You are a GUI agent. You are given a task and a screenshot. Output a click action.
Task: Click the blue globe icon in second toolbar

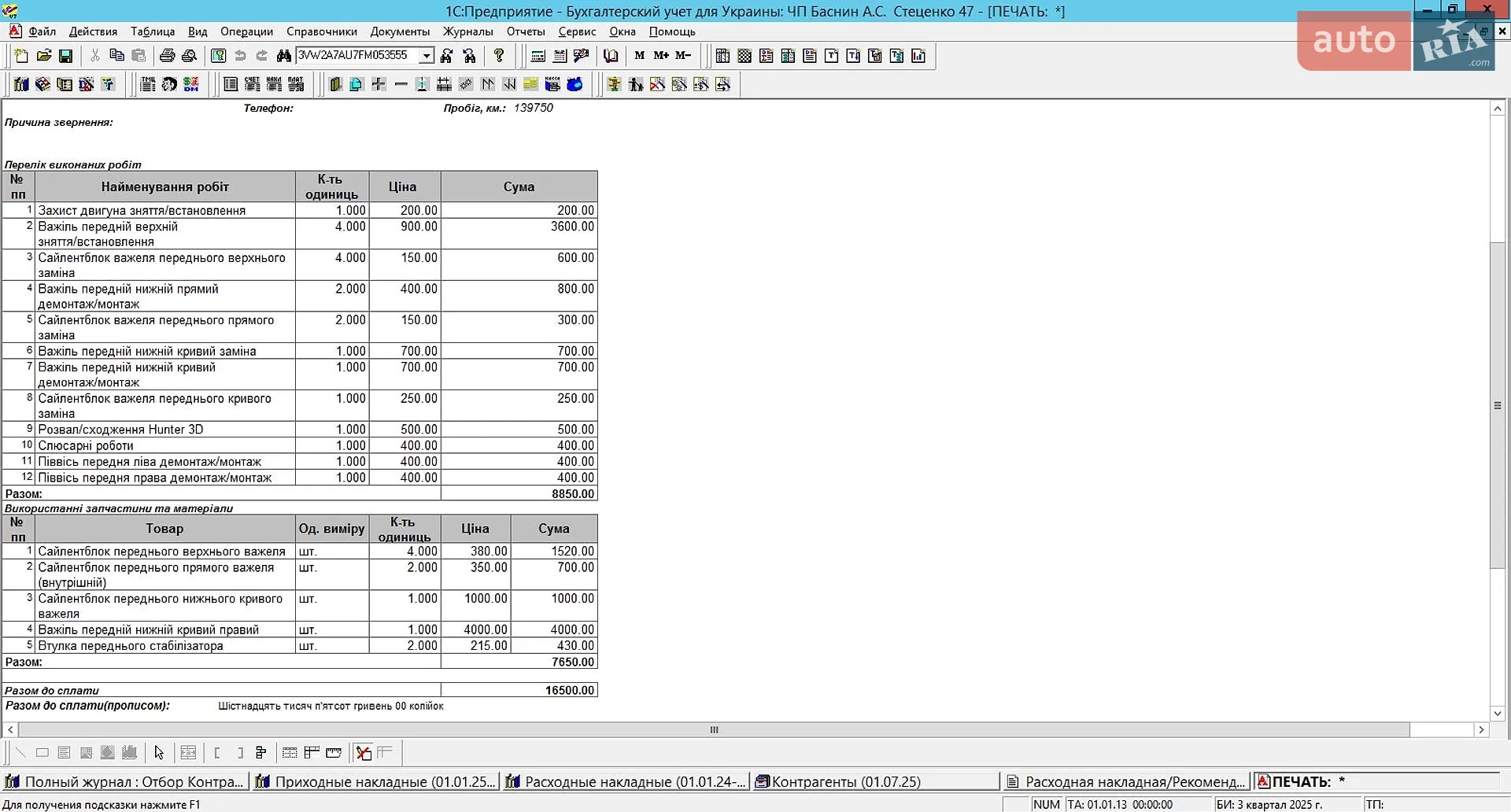[575, 84]
